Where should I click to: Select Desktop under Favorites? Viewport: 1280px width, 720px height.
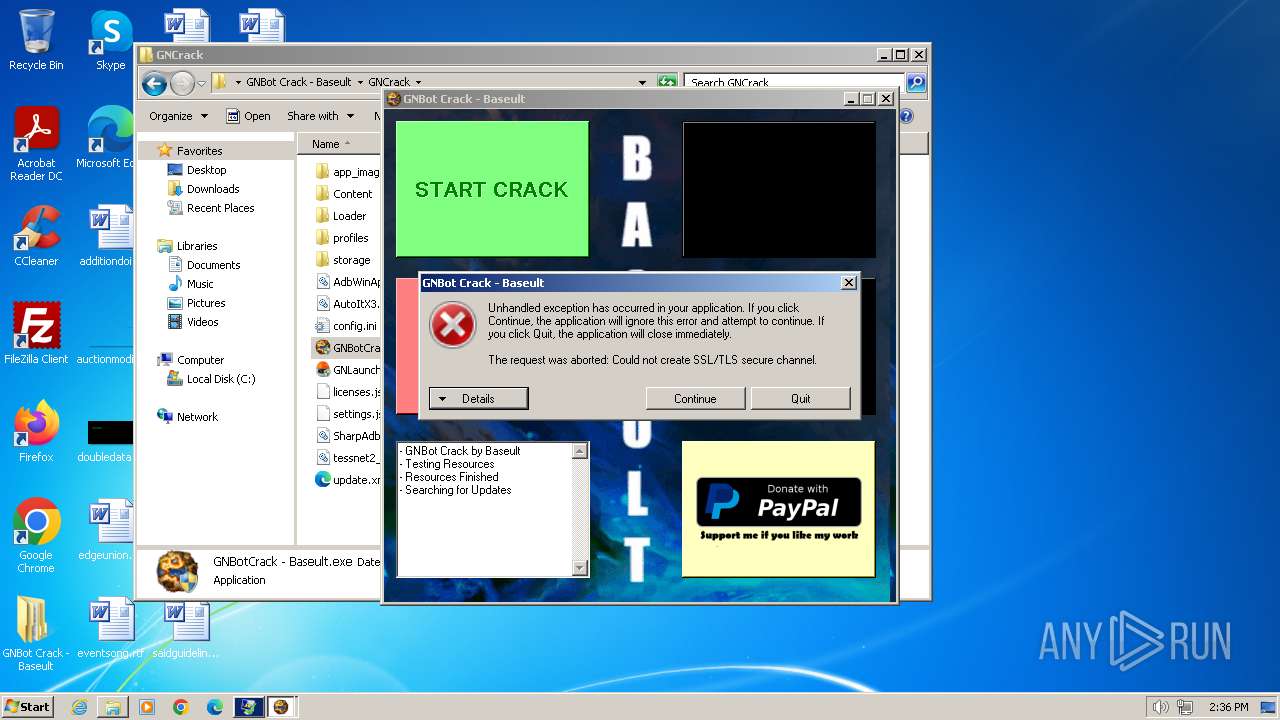[206, 170]
